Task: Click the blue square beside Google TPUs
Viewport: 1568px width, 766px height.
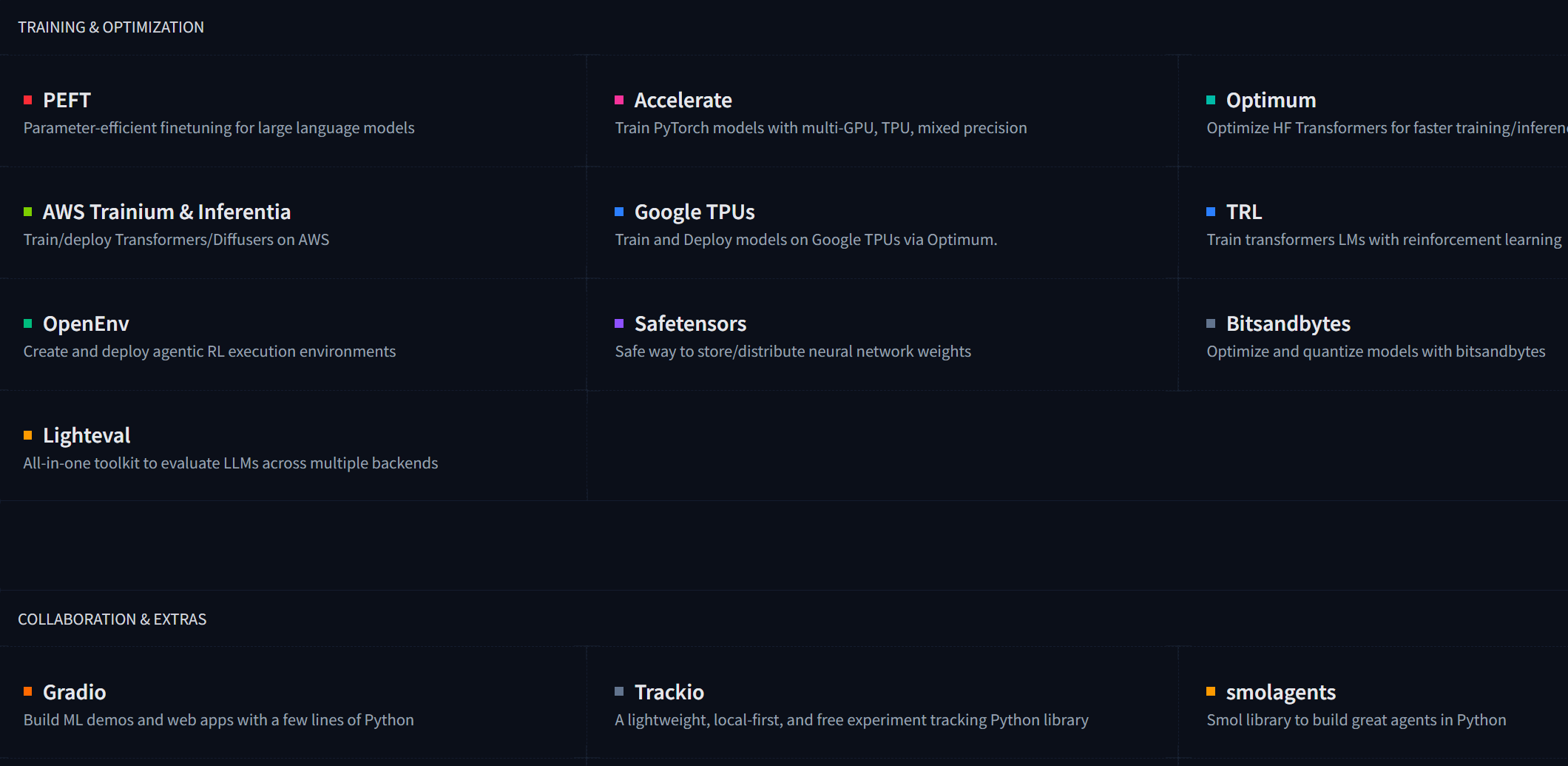Action: point(619,212)
